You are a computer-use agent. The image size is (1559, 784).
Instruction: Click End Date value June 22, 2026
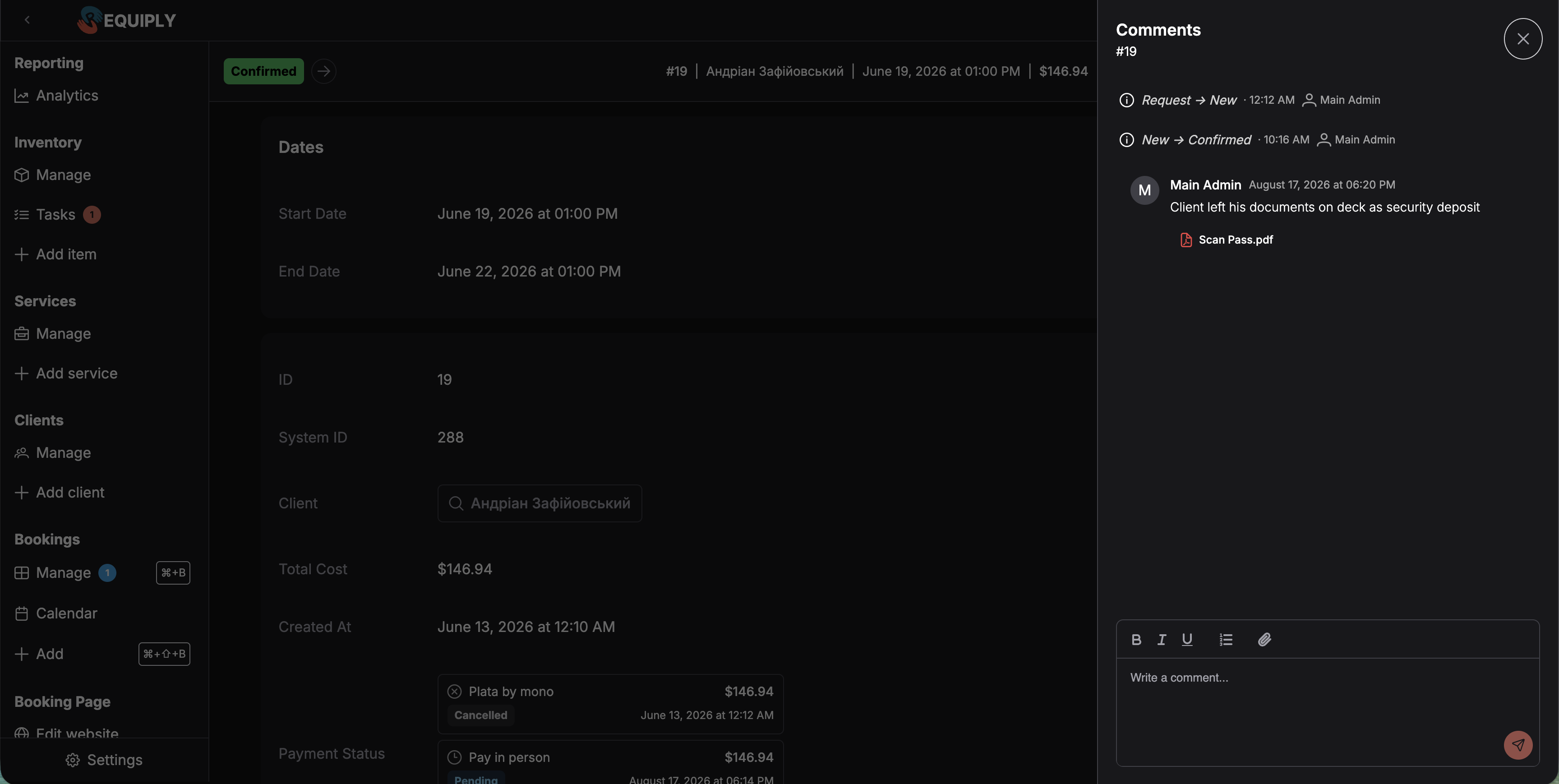[x=529, y=271]
